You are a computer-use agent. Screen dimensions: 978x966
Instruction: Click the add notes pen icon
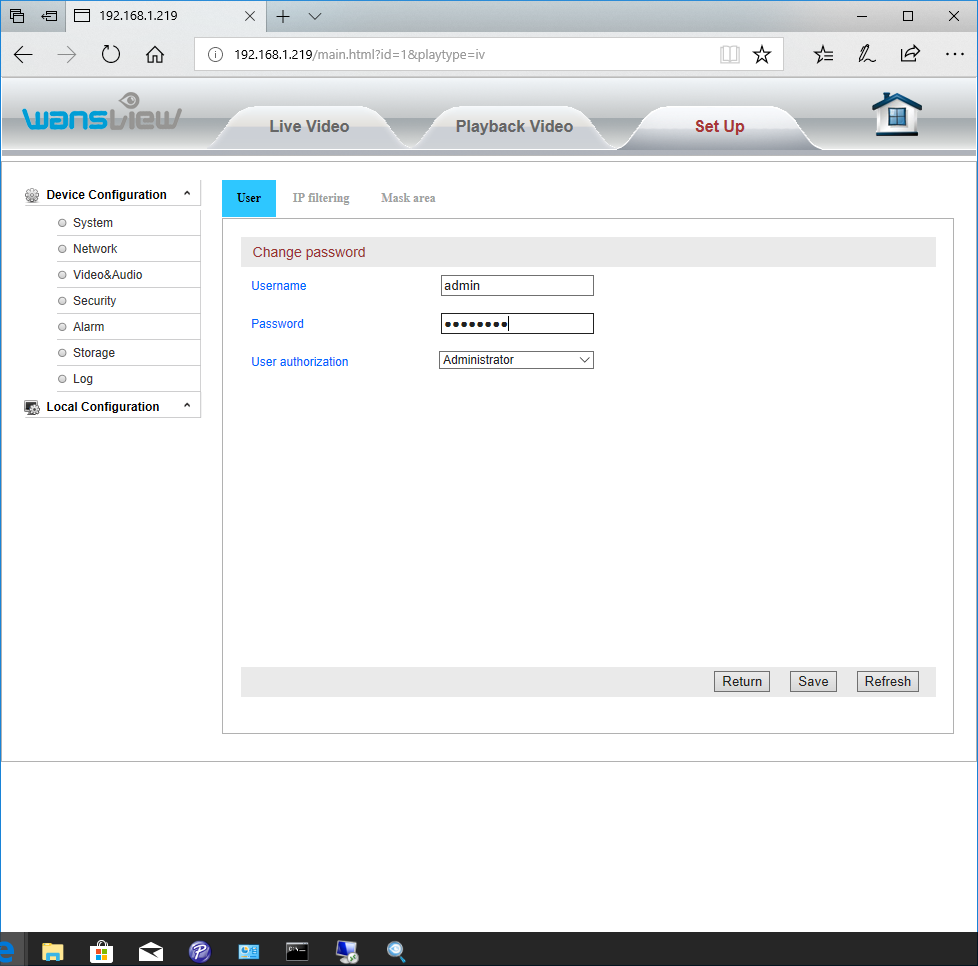(x=866, y=55)
